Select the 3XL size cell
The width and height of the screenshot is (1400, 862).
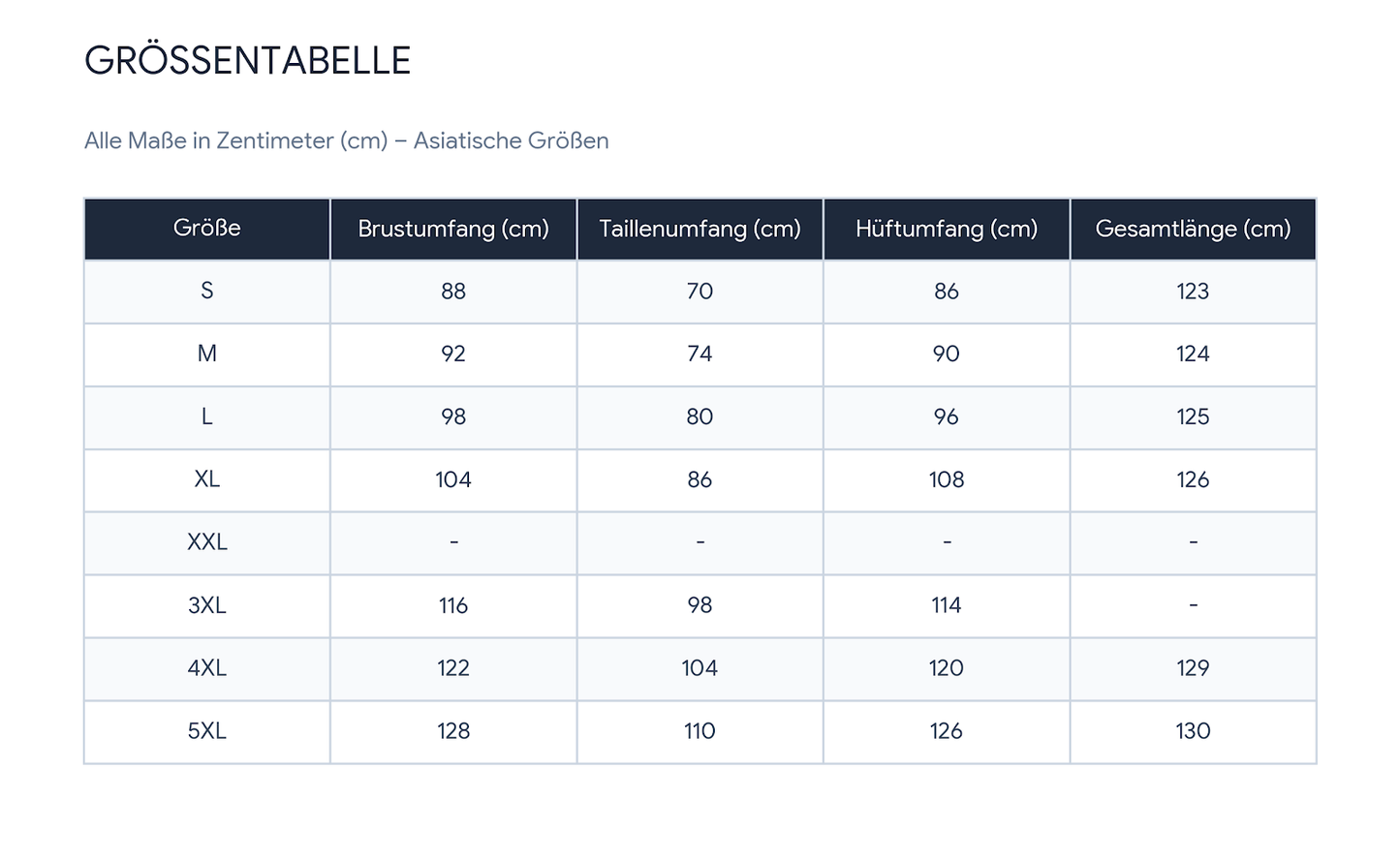[207, 605]
